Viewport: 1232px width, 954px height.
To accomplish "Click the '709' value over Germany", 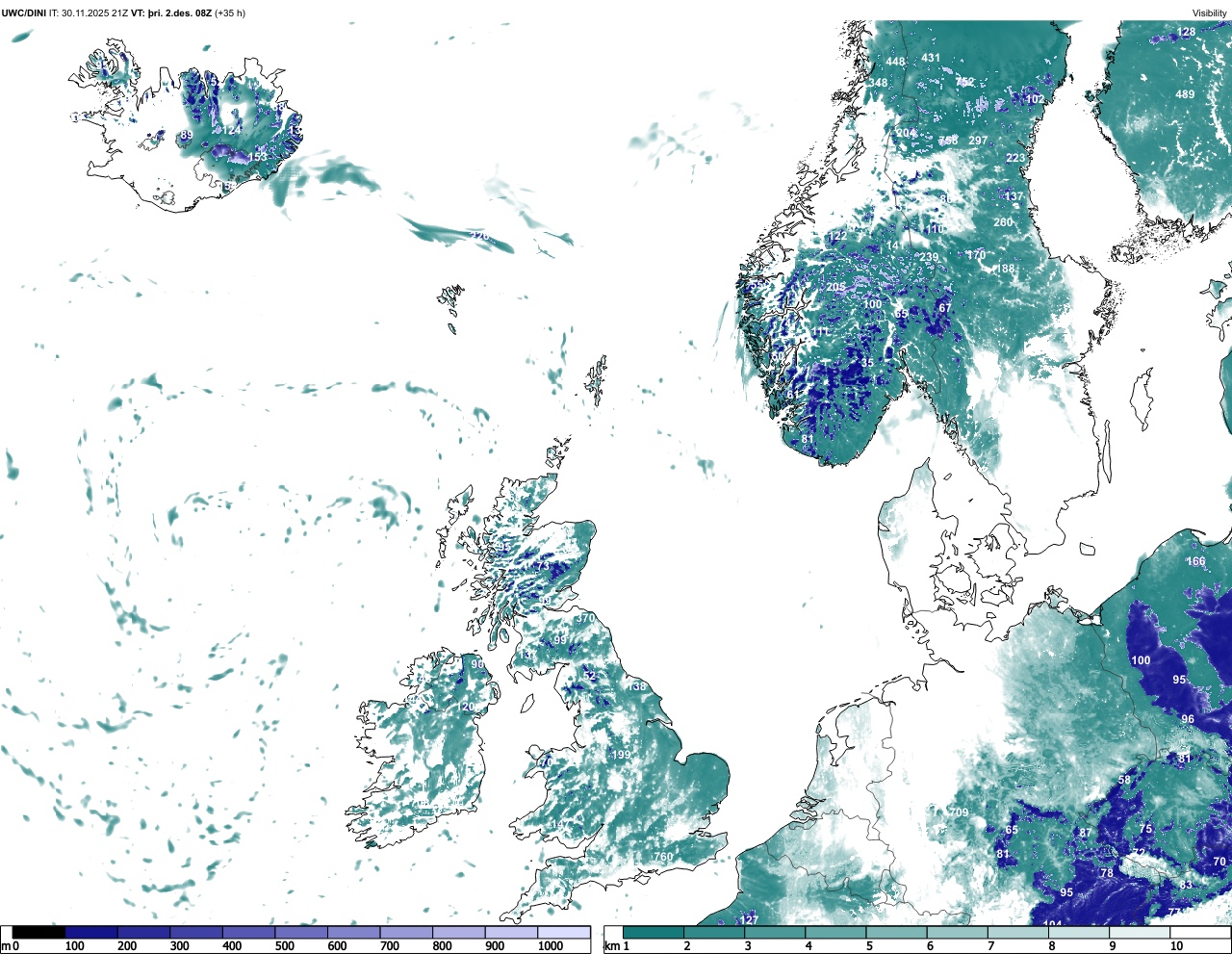I will (959, 812).
